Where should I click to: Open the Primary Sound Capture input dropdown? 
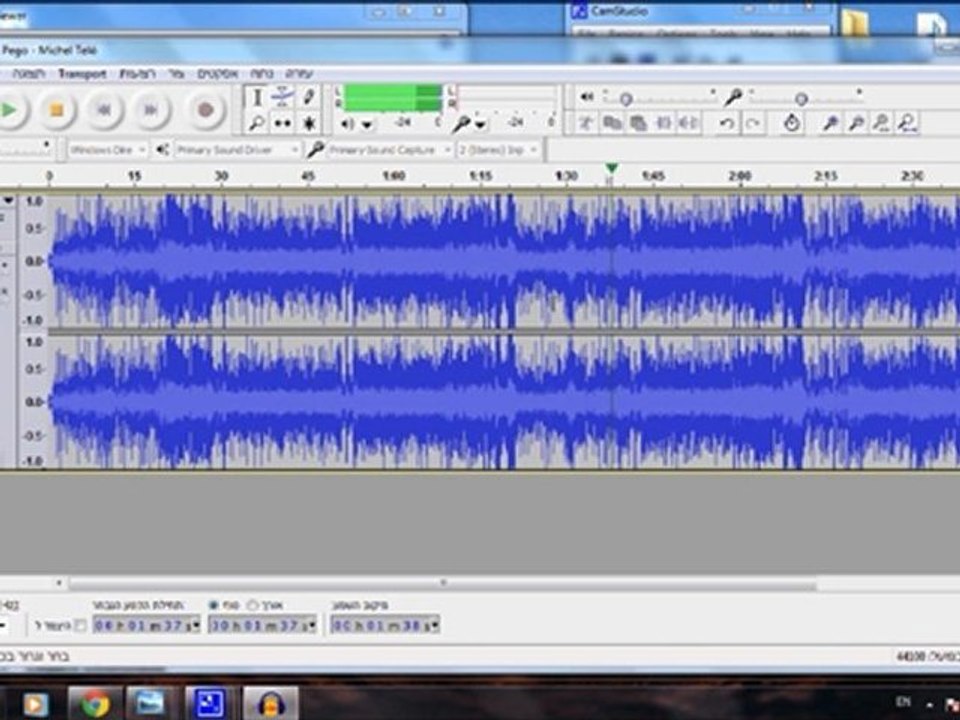(x=389, y=150)
